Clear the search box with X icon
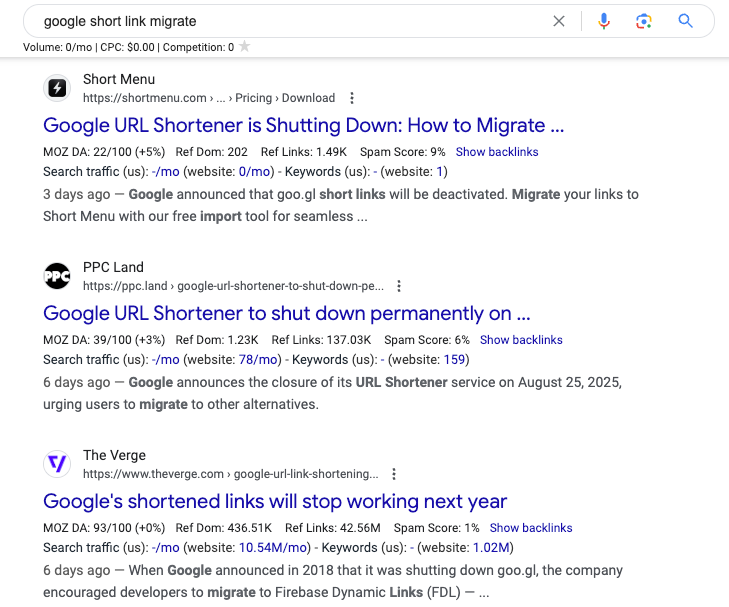 point(559,21)
